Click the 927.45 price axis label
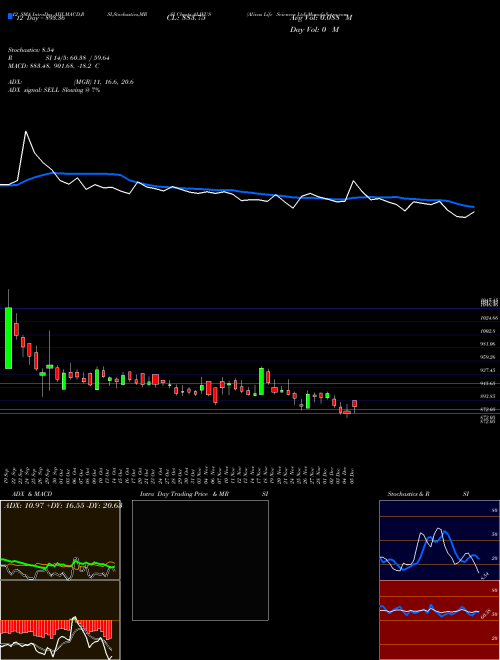This screenshot has height=660, width=500. [490, 370]
